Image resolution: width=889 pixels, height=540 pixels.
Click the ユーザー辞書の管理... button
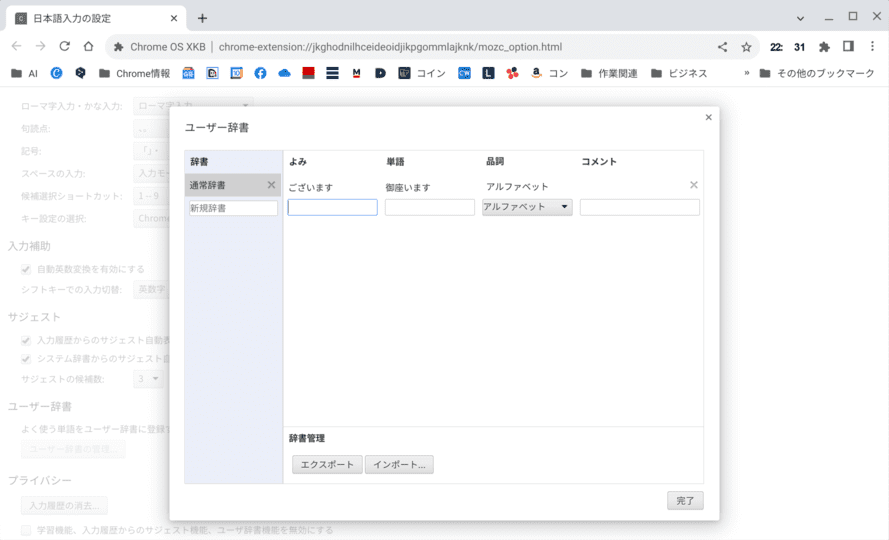73,449
